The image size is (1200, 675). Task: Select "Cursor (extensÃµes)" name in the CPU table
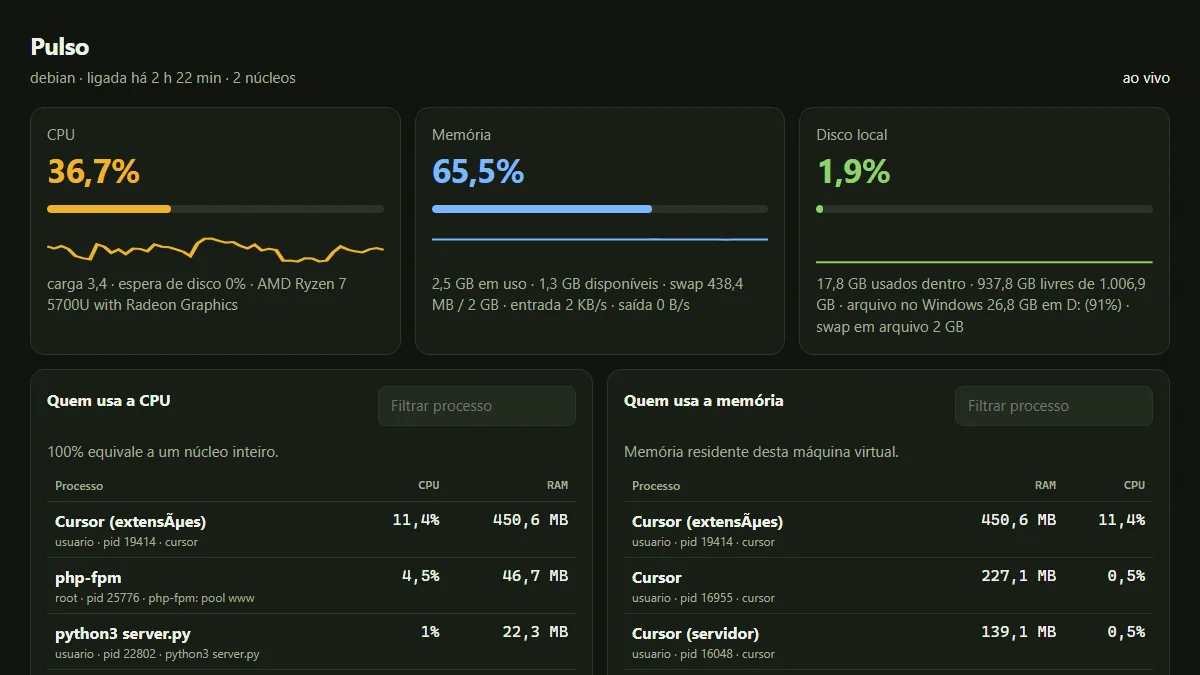pyautogui.click(x=130, y=521)
